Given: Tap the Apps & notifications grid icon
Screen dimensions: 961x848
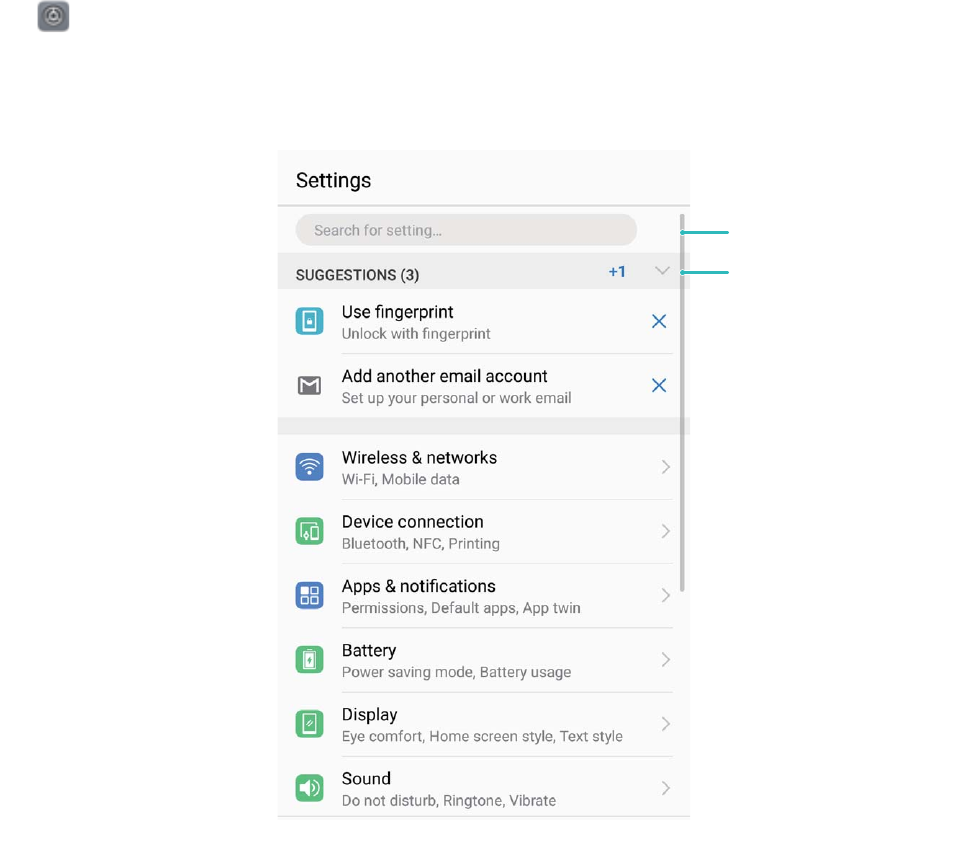Looking at the screenshot, I should [x=310, y=596].
